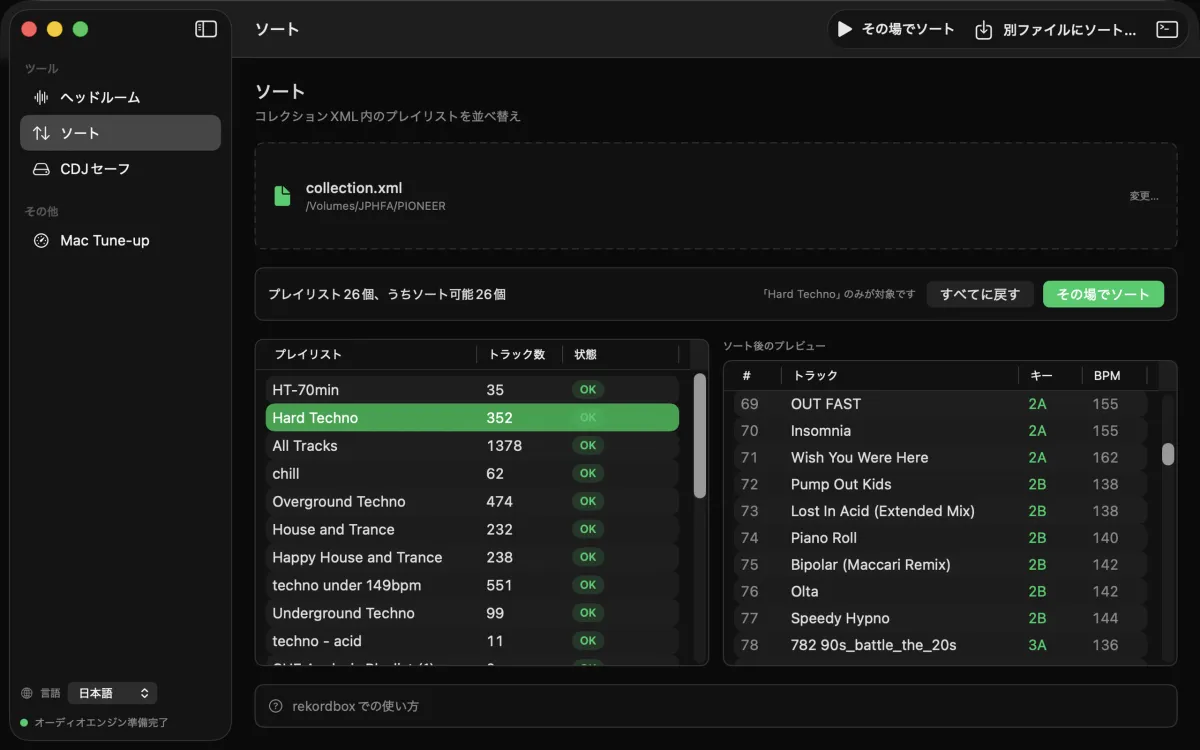Click the green audio engine status dot
This screenshot has width=1200, height=750.
point(24,722)
